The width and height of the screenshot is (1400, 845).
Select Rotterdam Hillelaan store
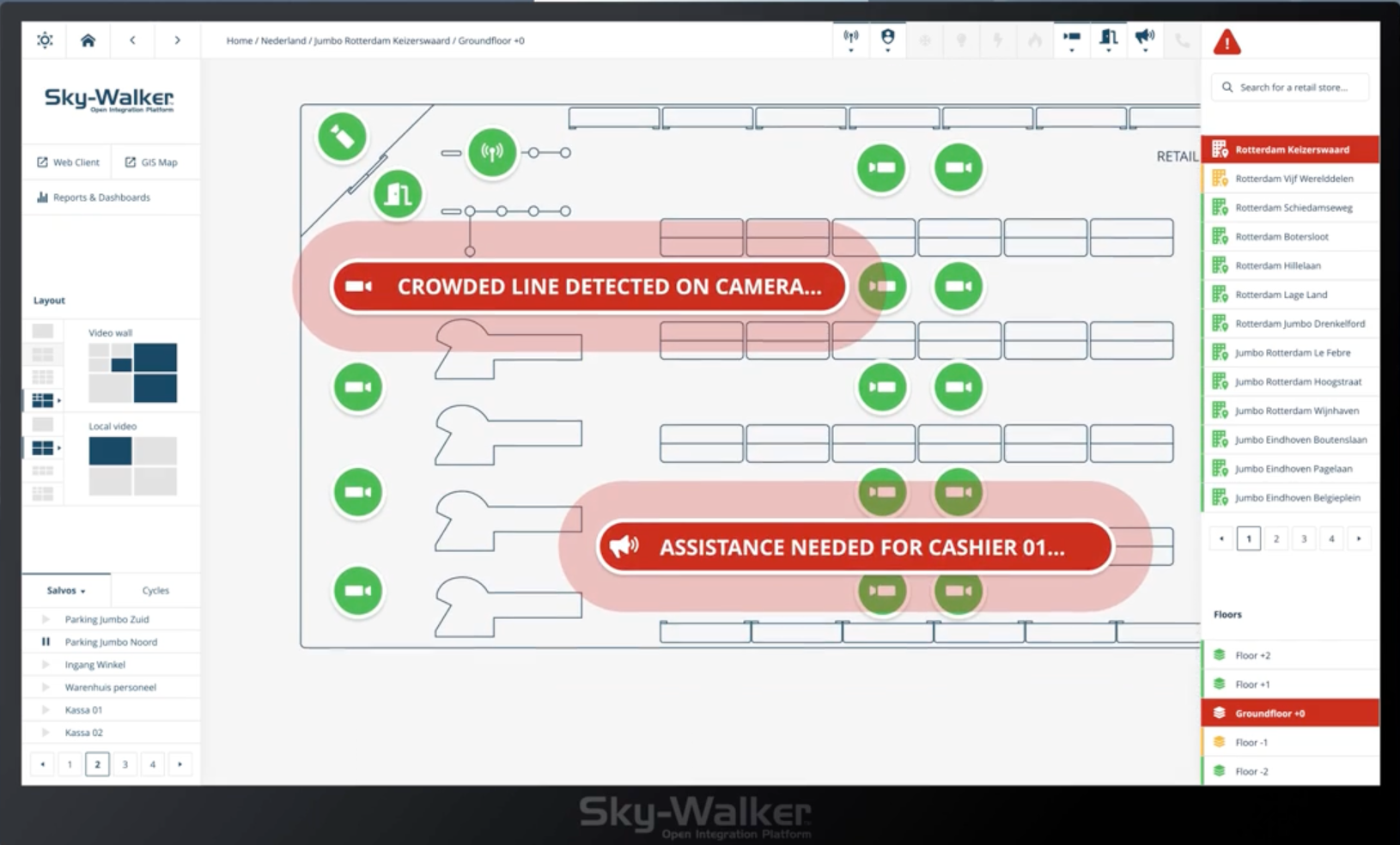1291,265
